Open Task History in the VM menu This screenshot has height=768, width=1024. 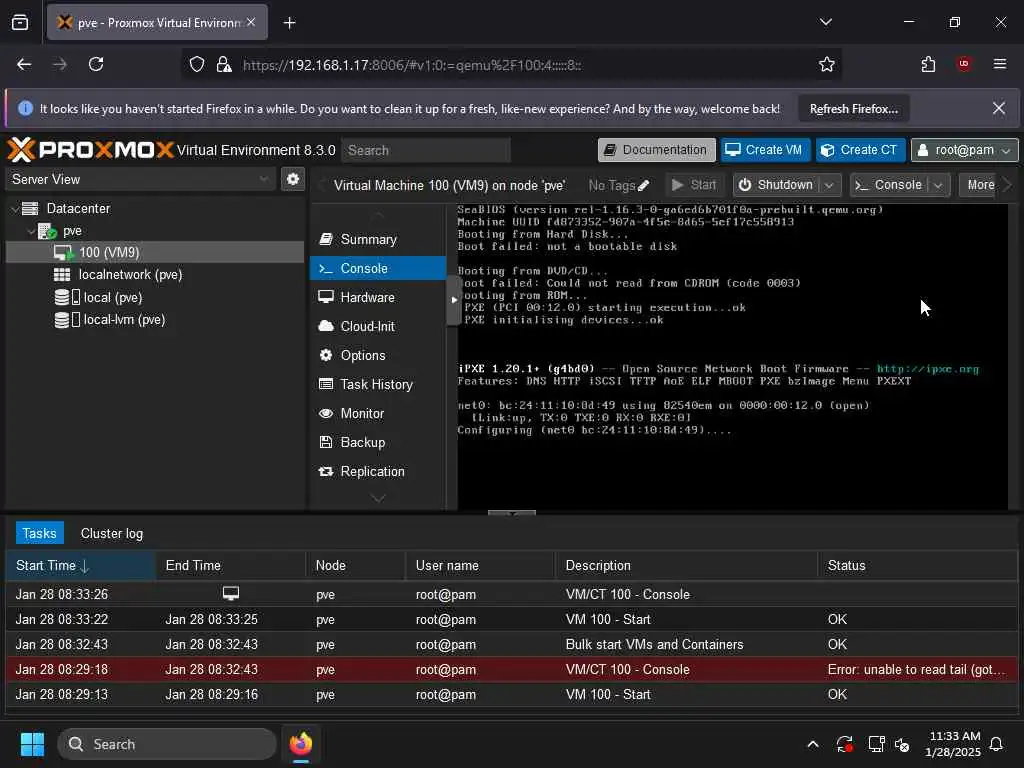tap(377, 385)
